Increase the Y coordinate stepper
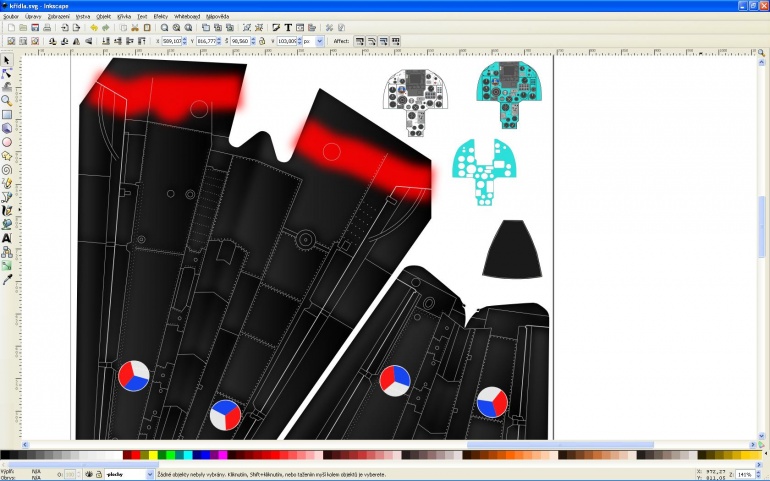Screen dimensions: 770x481 coord(219,39)
